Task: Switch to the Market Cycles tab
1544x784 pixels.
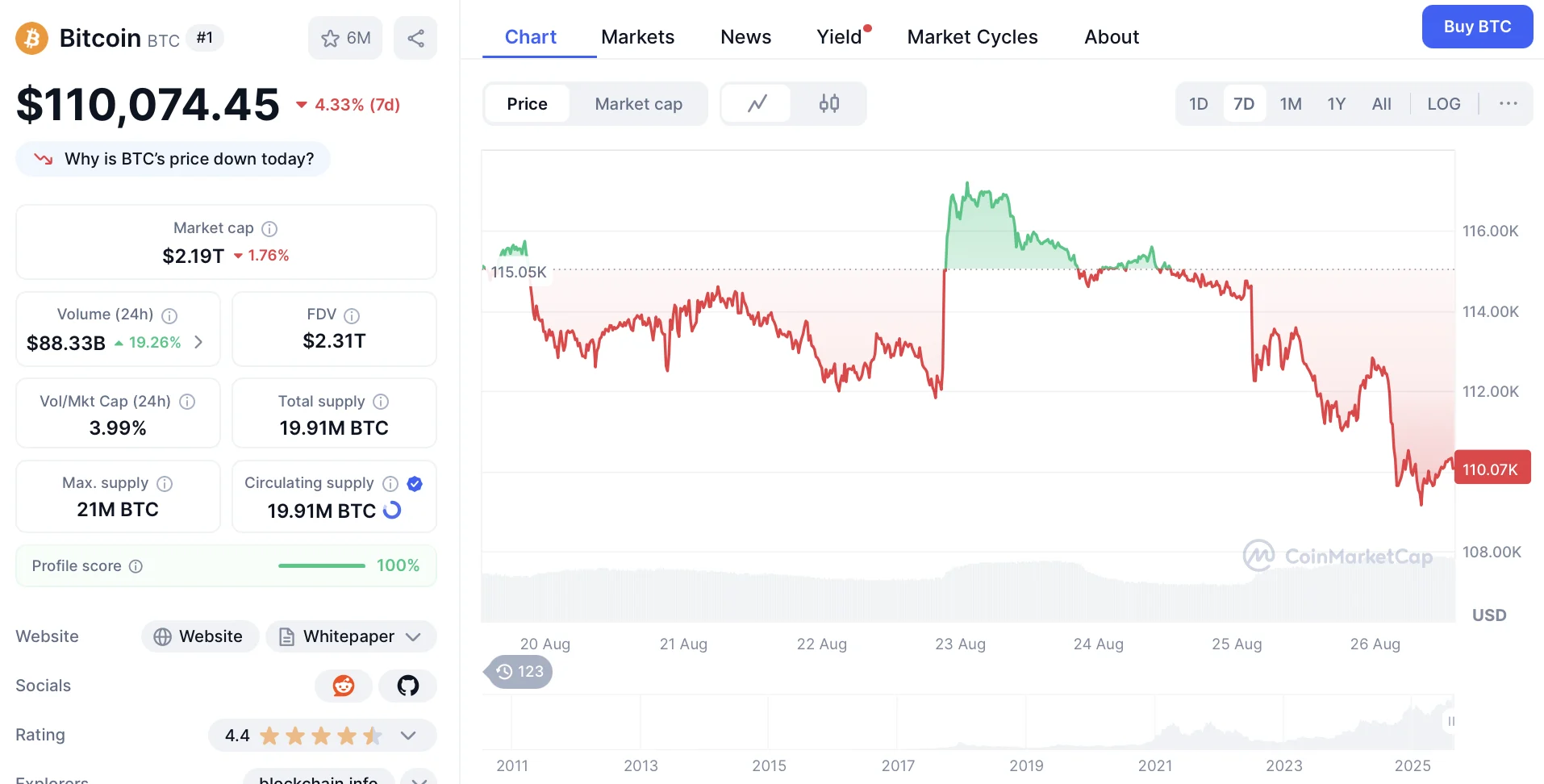Action: [972, 37]
